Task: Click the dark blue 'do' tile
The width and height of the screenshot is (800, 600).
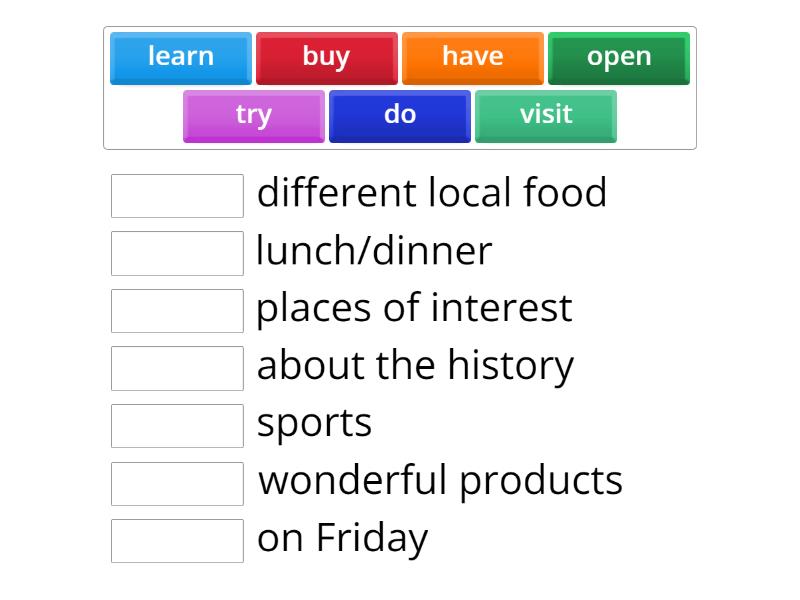Action: click(x=399, y=115)
